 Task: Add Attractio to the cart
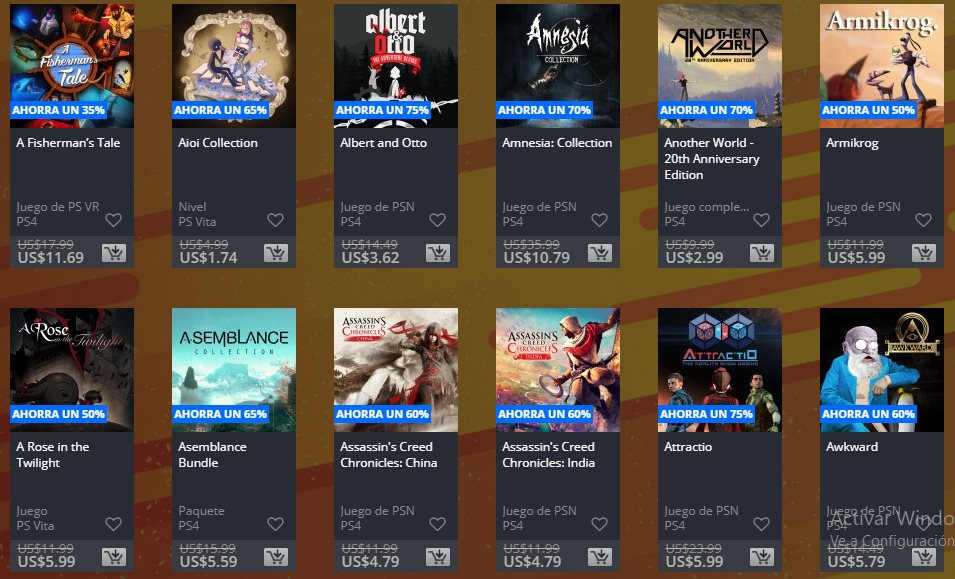[x=762, y=556]
